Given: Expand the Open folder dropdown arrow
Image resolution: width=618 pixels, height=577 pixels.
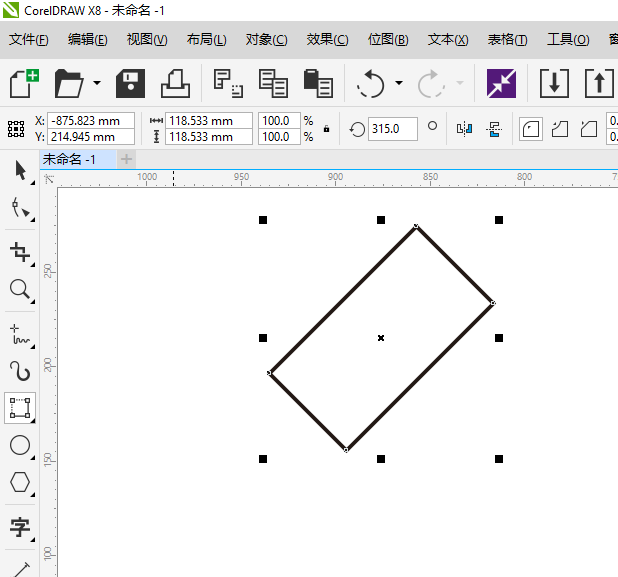Looking at the screenshot, I should [x=97, y=83].
